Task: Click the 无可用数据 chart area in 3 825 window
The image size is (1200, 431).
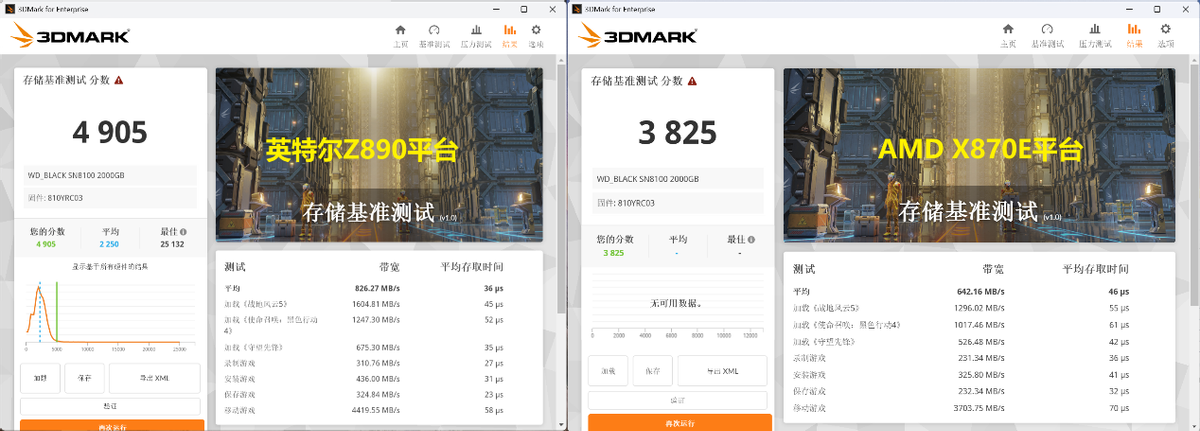Action: pos(679,303)
